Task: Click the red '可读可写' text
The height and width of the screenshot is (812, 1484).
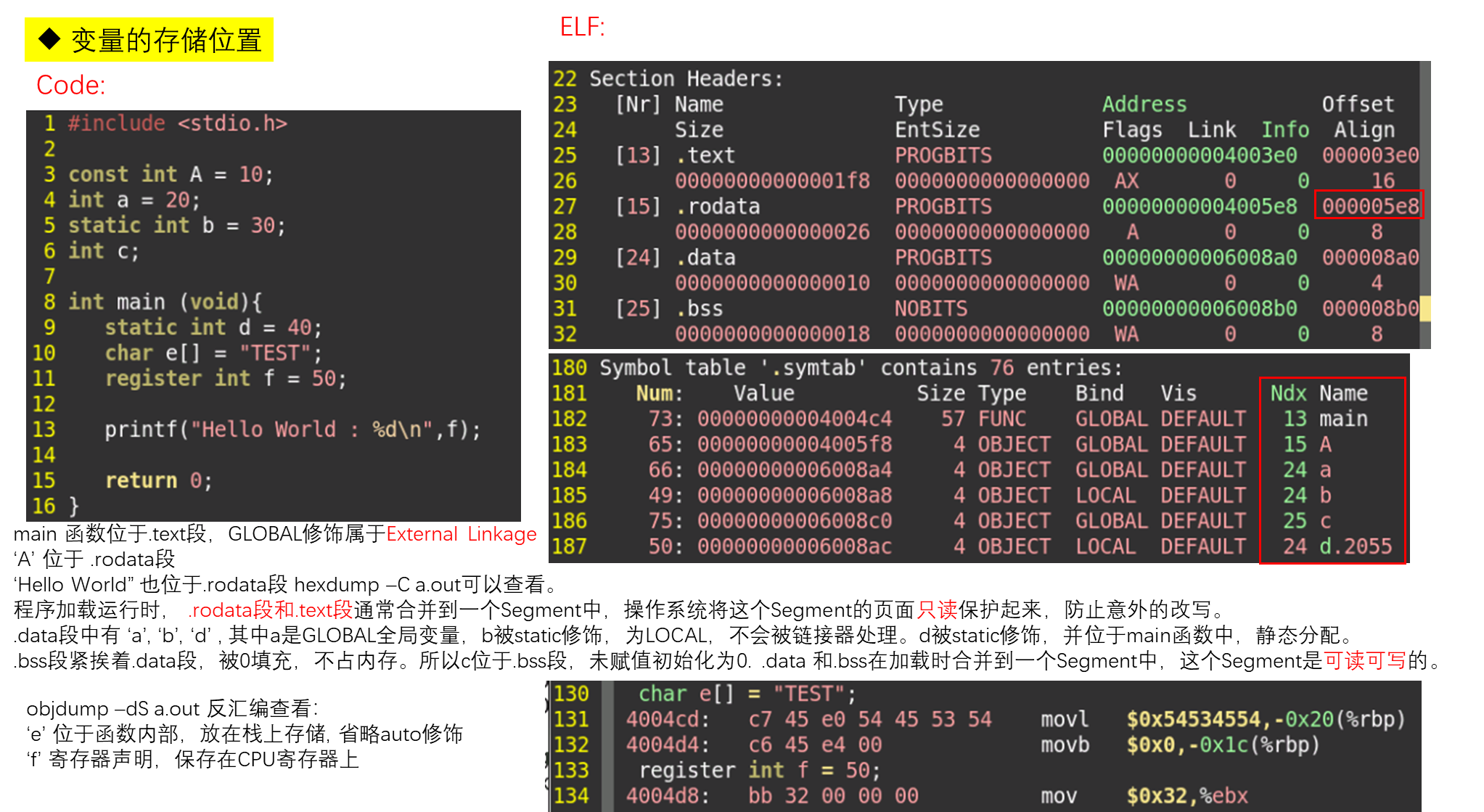Action: (x=1366, y=660)
